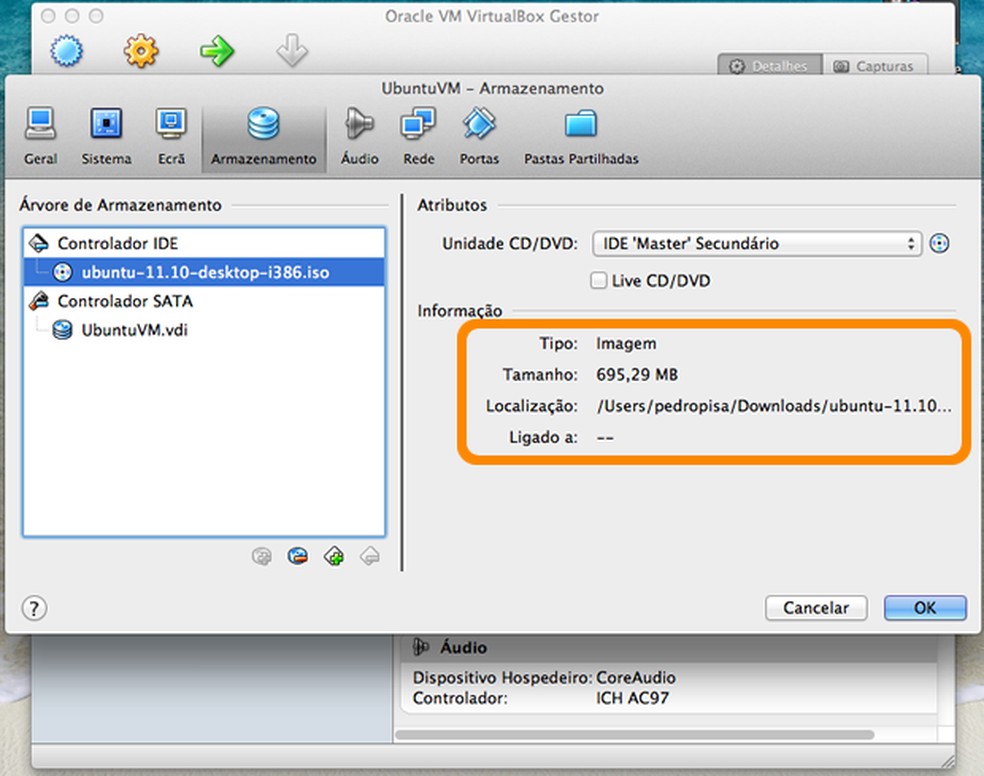
Task: Select the Armazenamento storage section
Action: coord(264,137)
